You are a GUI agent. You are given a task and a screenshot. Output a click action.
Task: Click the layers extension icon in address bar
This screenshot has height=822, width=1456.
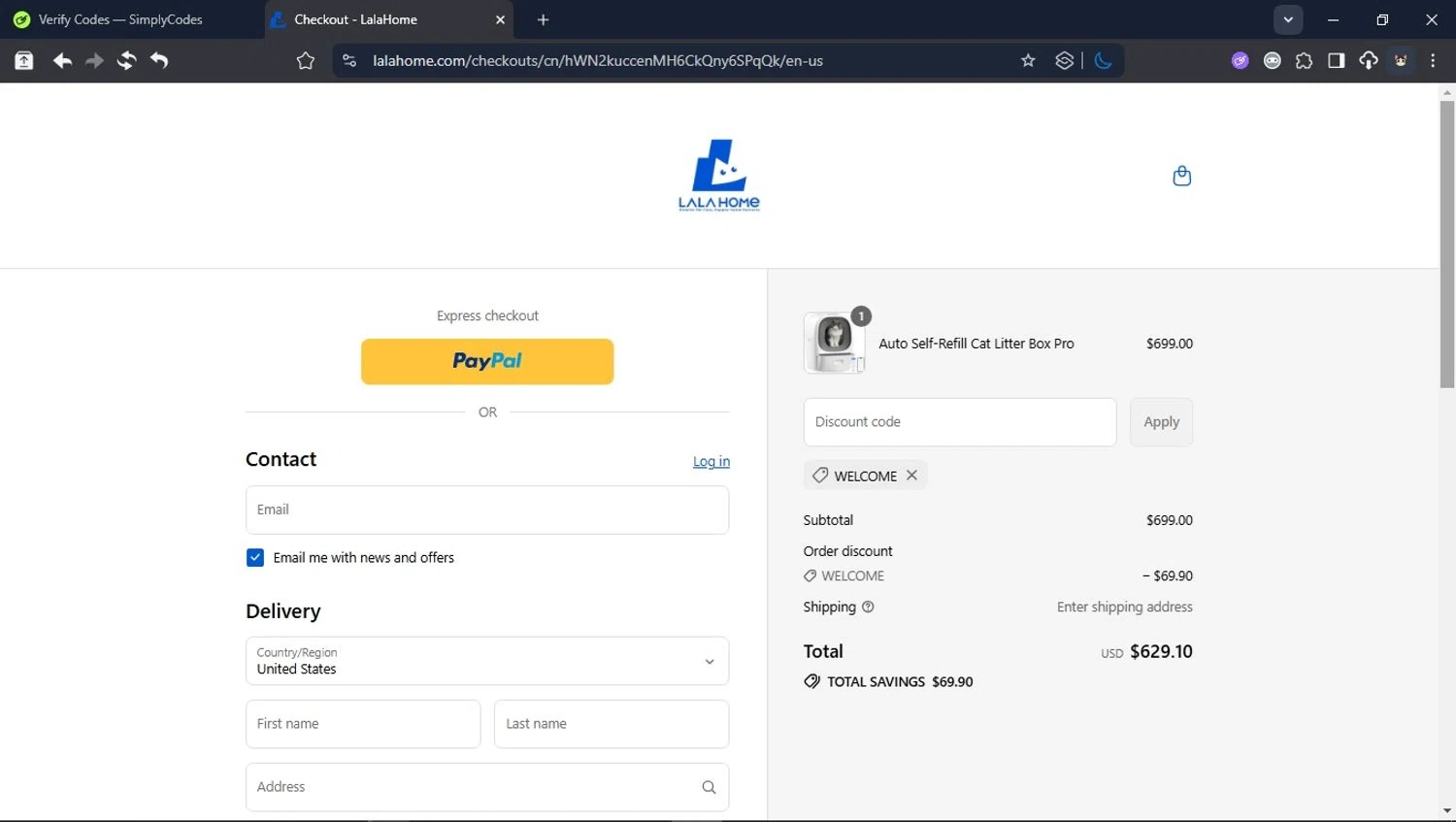[1064, 61]
